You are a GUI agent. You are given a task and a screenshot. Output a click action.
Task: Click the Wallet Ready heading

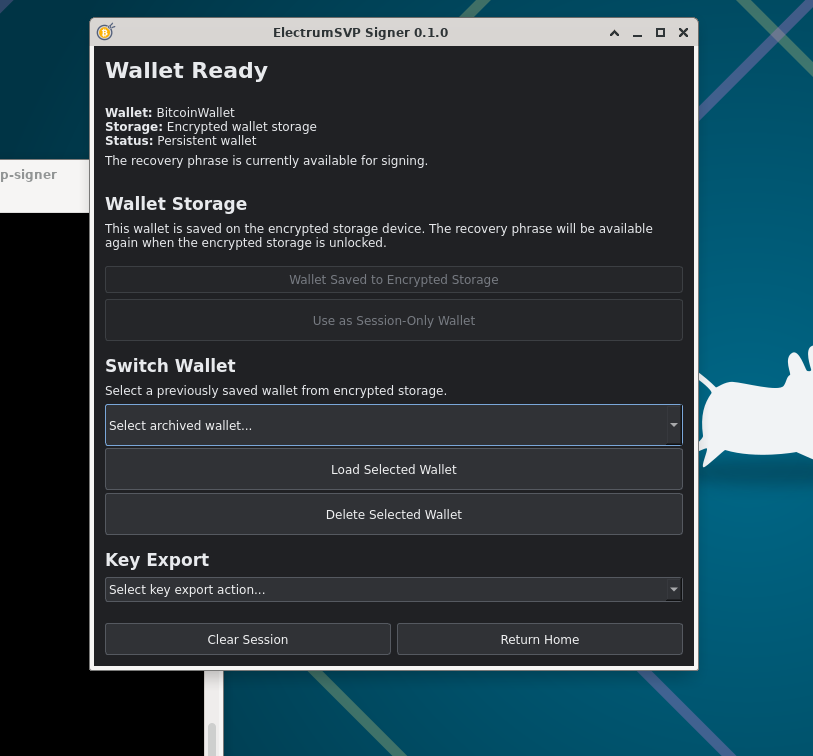[186, 71]
